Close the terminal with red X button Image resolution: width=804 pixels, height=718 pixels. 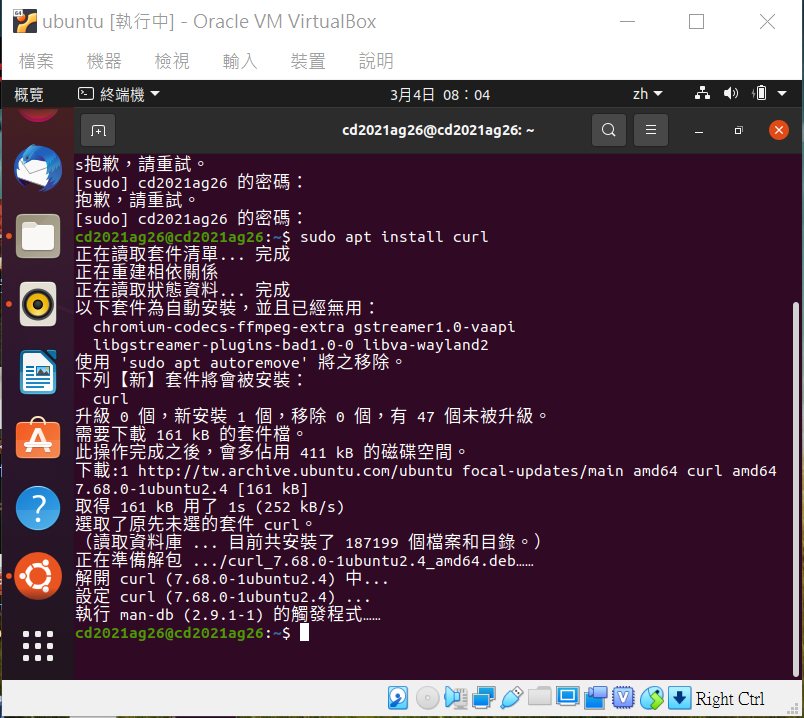pos(778,130)
